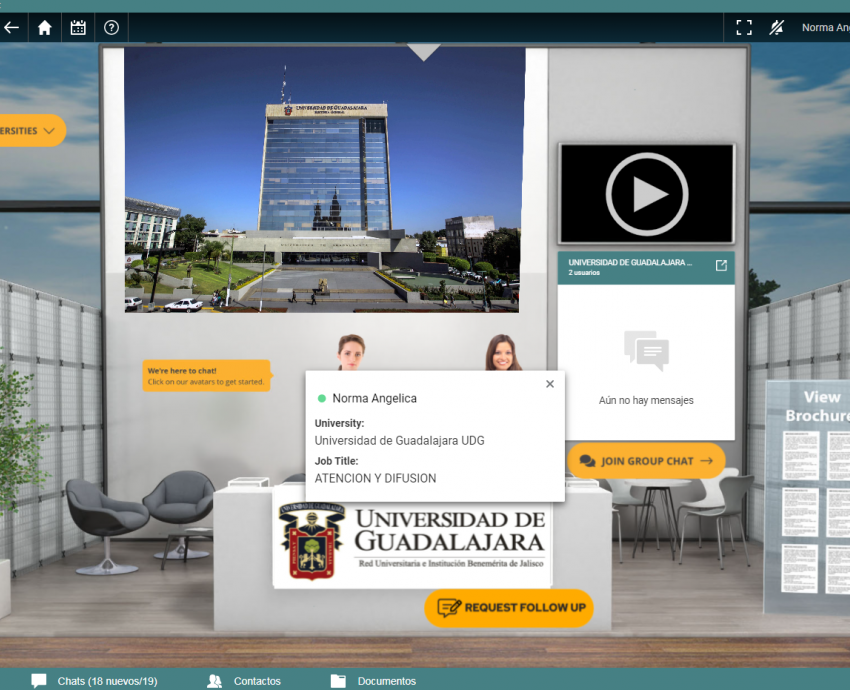Click Join Group Chat button
The width and height of the screenshot is (850, 690).
click(x=646, y=461)
